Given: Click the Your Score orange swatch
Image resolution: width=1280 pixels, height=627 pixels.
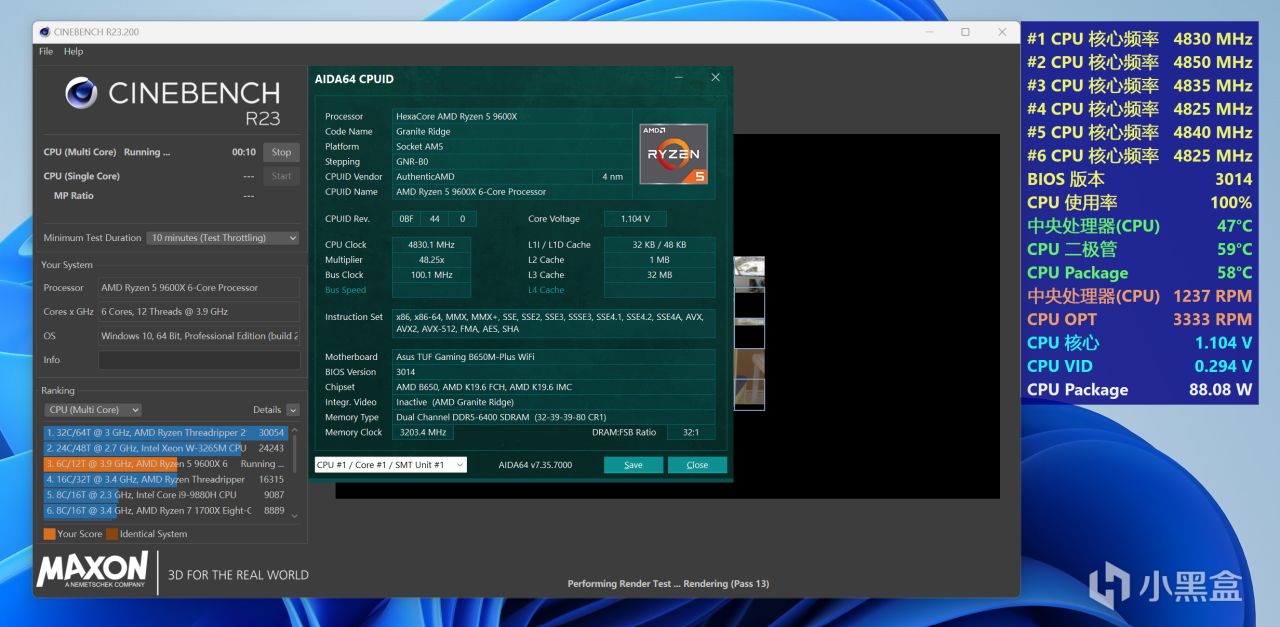Looking at the screenshot, I should pyautogui.click(x=49, y=534).
